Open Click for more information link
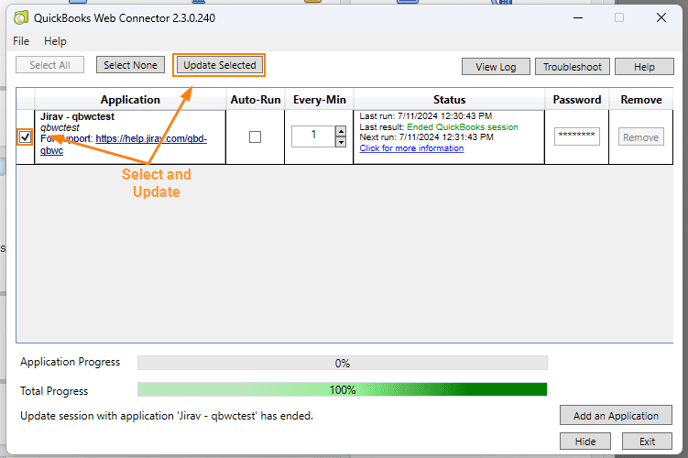Image resolution: width=688 pixels, height=458 pixels. pyautogui.click(x=412, y=148)
